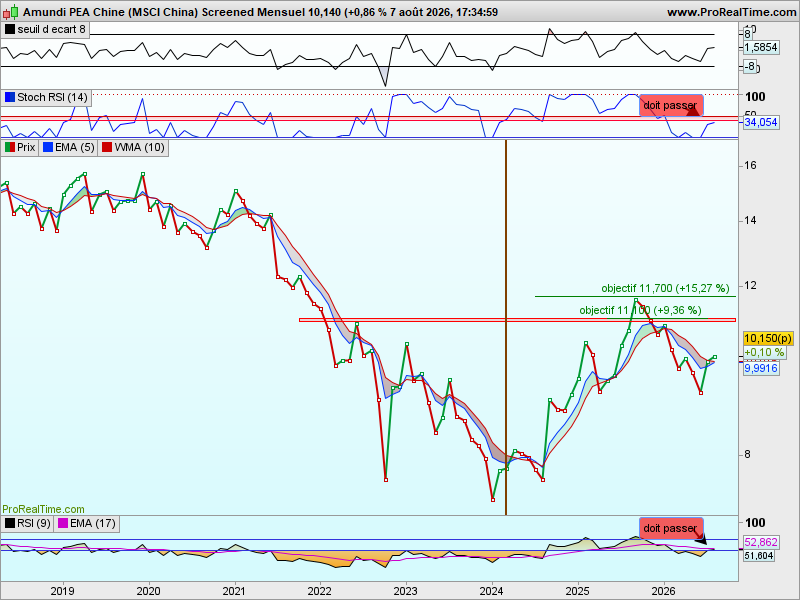Click the 14 price scale label
Viewport: 800px width, 600px height.
(x=750, y=220)
